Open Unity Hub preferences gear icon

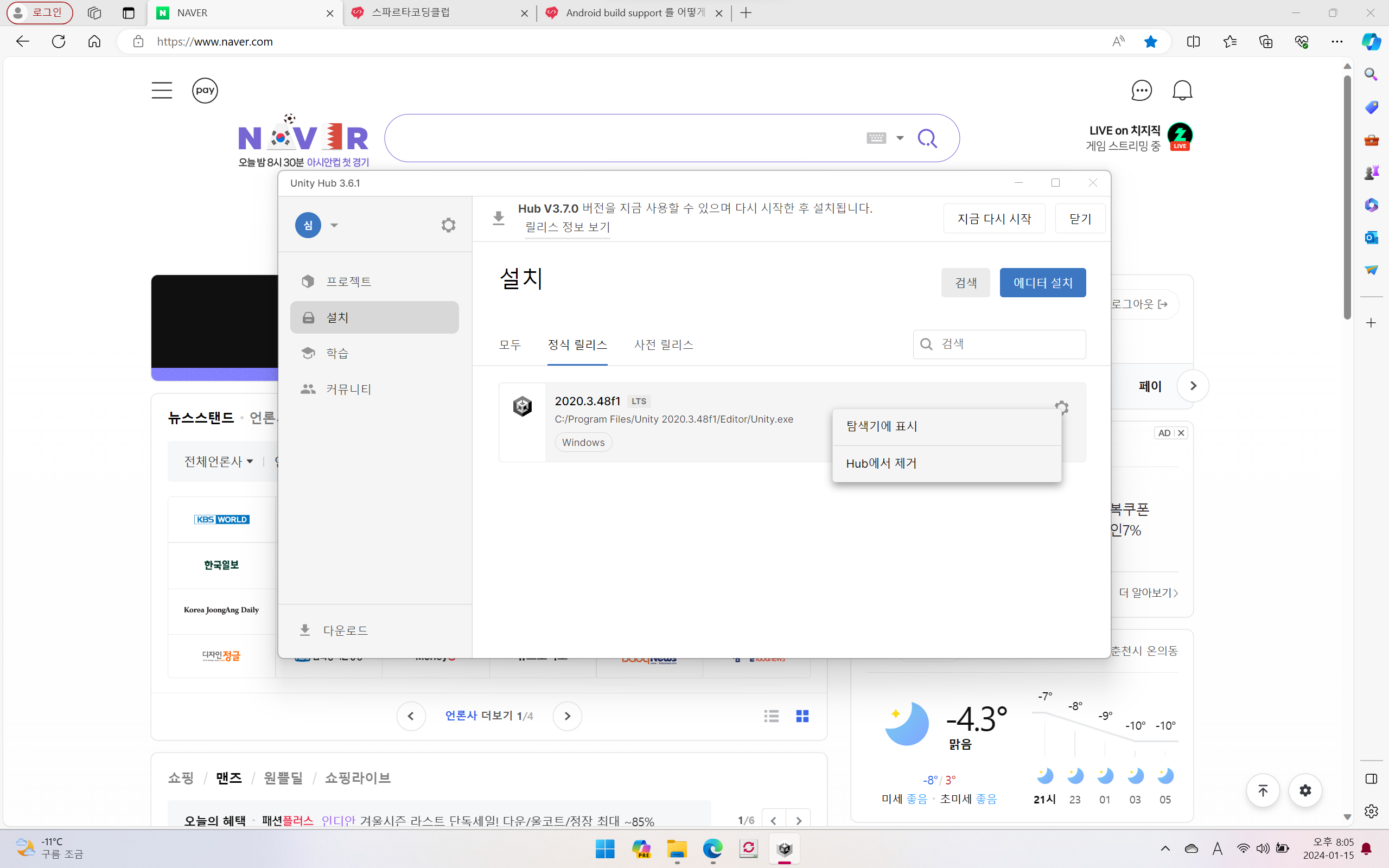click(x=448, y=225)
